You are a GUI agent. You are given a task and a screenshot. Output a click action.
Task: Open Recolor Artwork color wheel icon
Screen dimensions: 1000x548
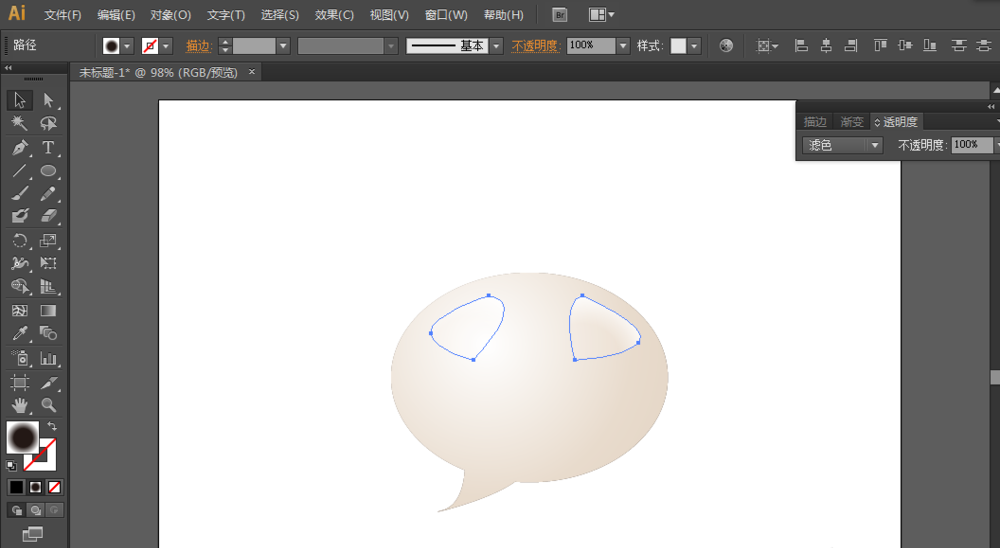726,45
